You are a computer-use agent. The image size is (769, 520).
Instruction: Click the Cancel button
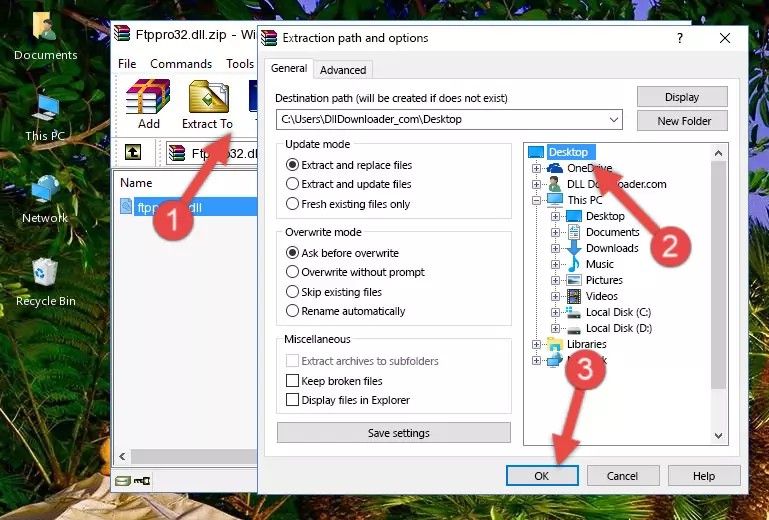[622, 476]
